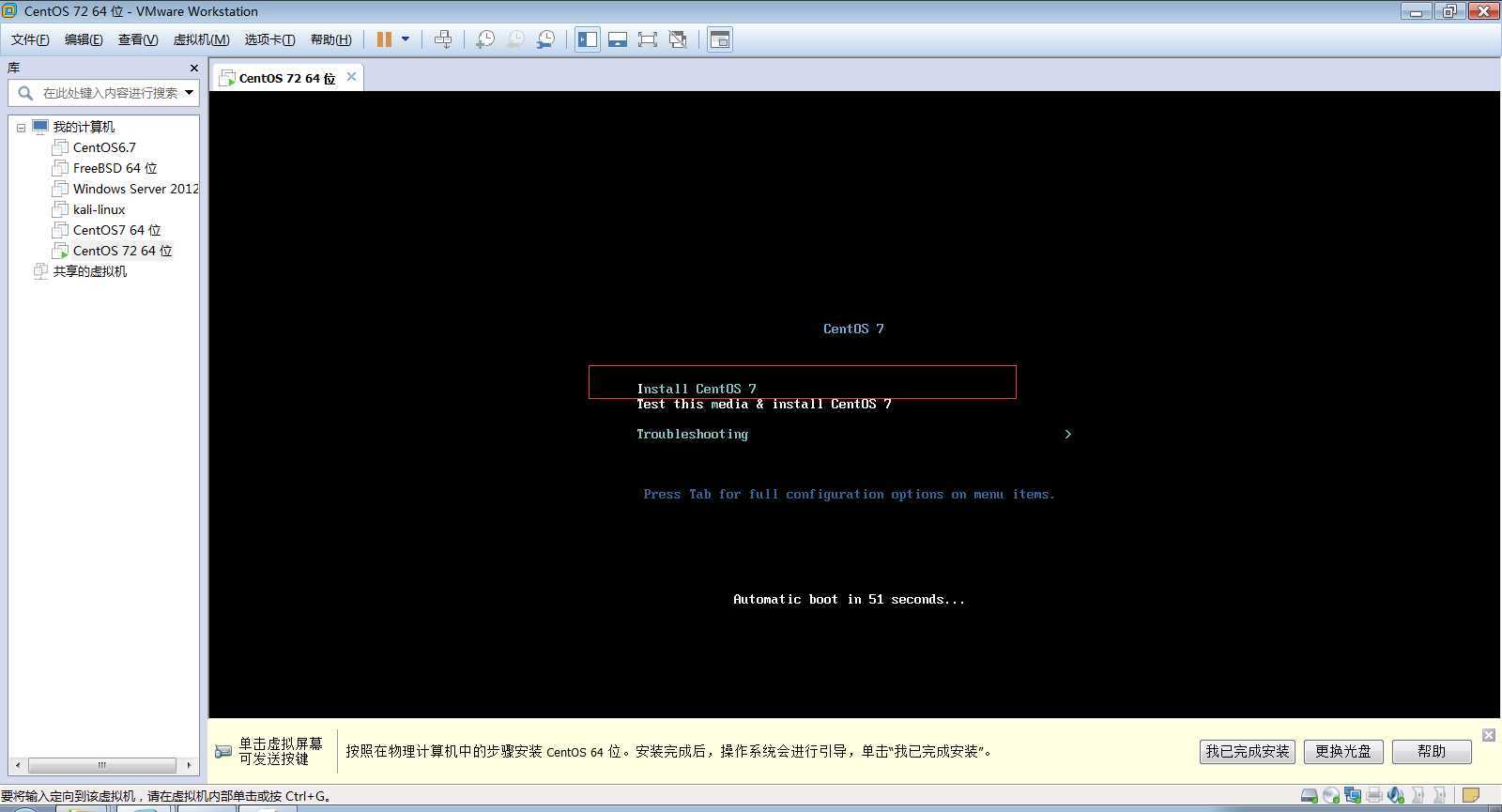This screenshot has height=812, width=1502.
Task: Click the CentOS 72 64 位 tab icon
Action: (227, 78)
